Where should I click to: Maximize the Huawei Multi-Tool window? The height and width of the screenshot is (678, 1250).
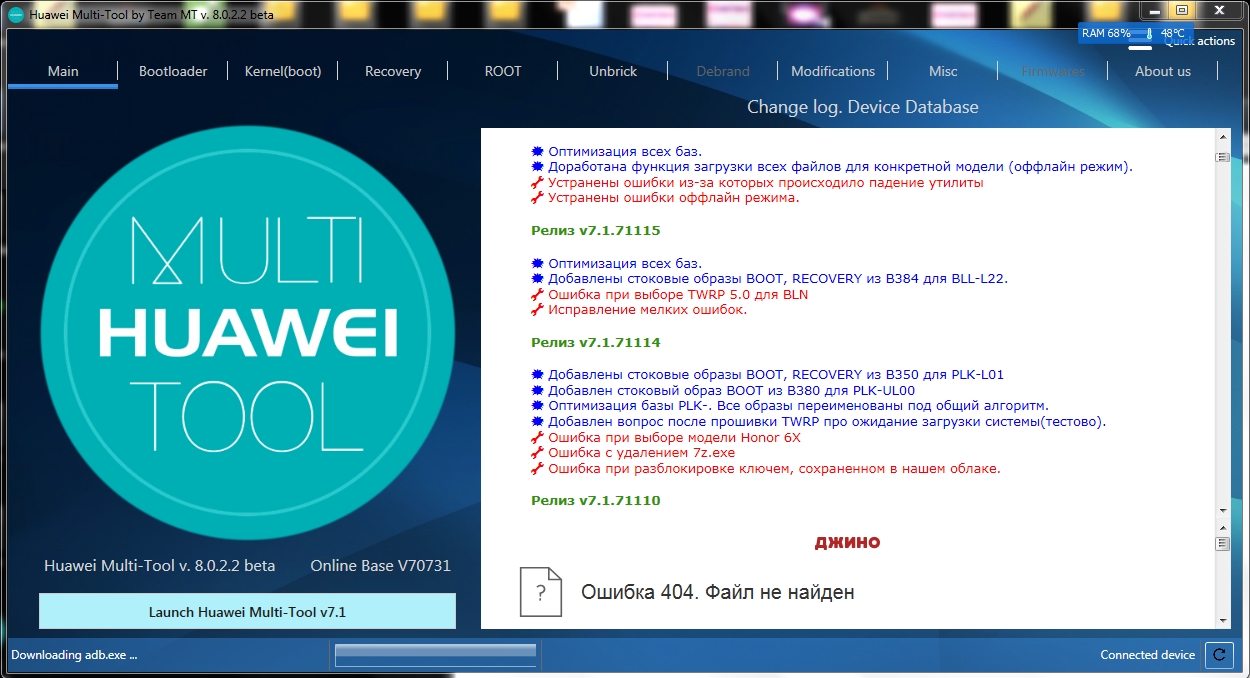tap(1181, 10)
